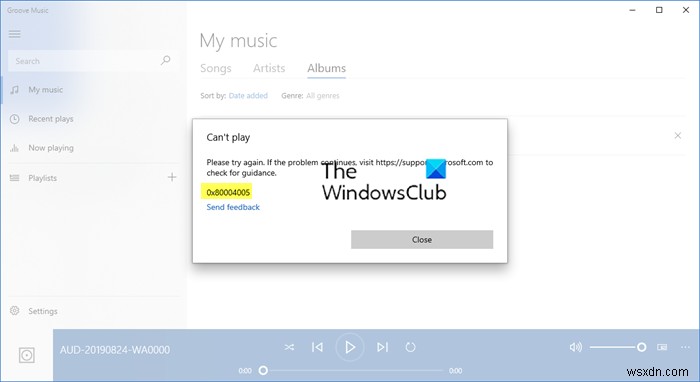Play the current track
This screenshot has width=700, height=382.
[350, 347]
